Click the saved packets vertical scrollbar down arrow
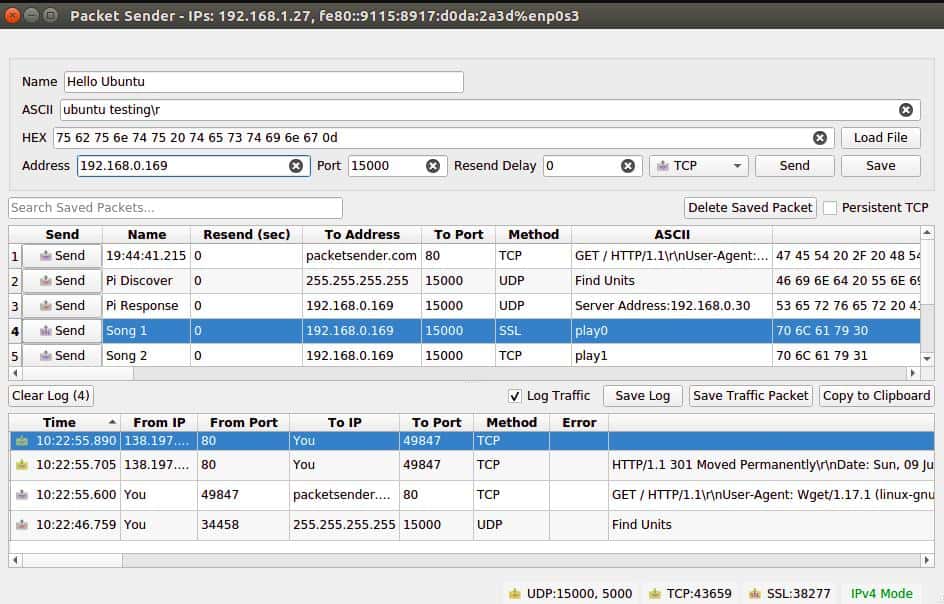Screen dimensions: 944x604 927,358
